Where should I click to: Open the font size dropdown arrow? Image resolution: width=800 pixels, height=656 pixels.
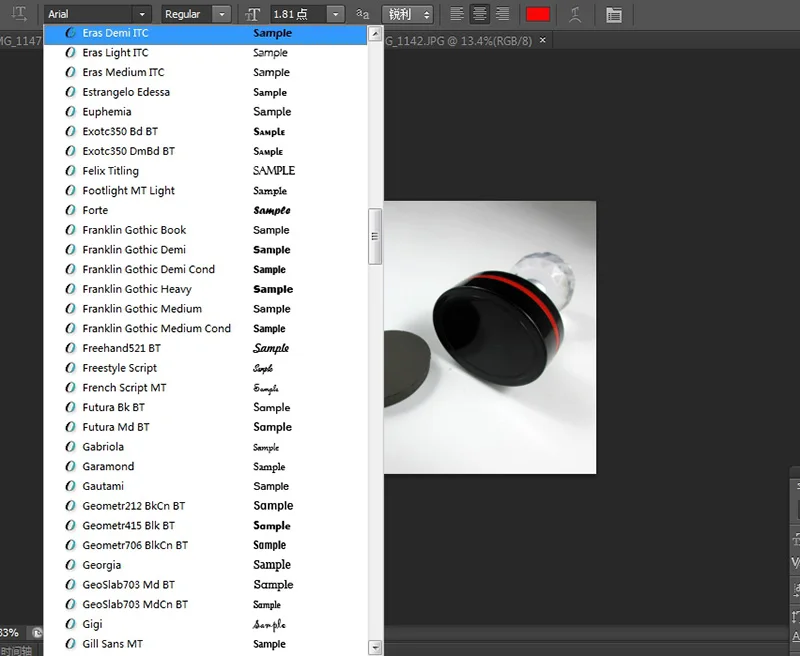pos(335,14)
